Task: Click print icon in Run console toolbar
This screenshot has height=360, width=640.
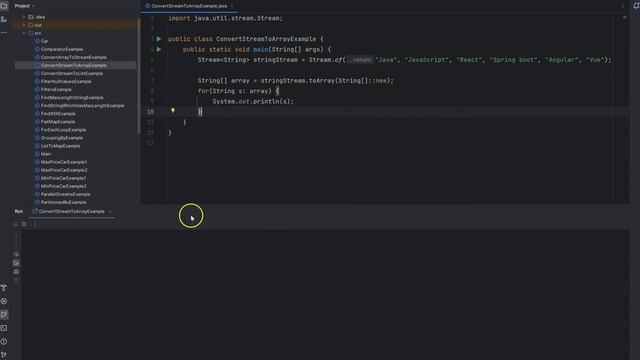Action: tap(16, 272)
